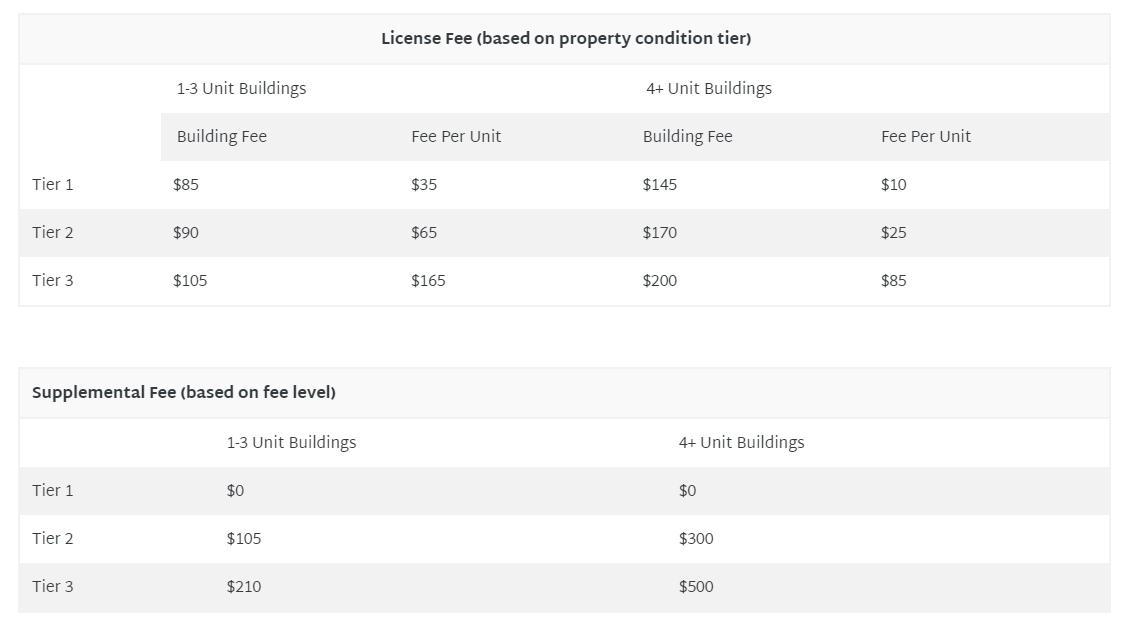Click the License Fee table title

point(565,39)
